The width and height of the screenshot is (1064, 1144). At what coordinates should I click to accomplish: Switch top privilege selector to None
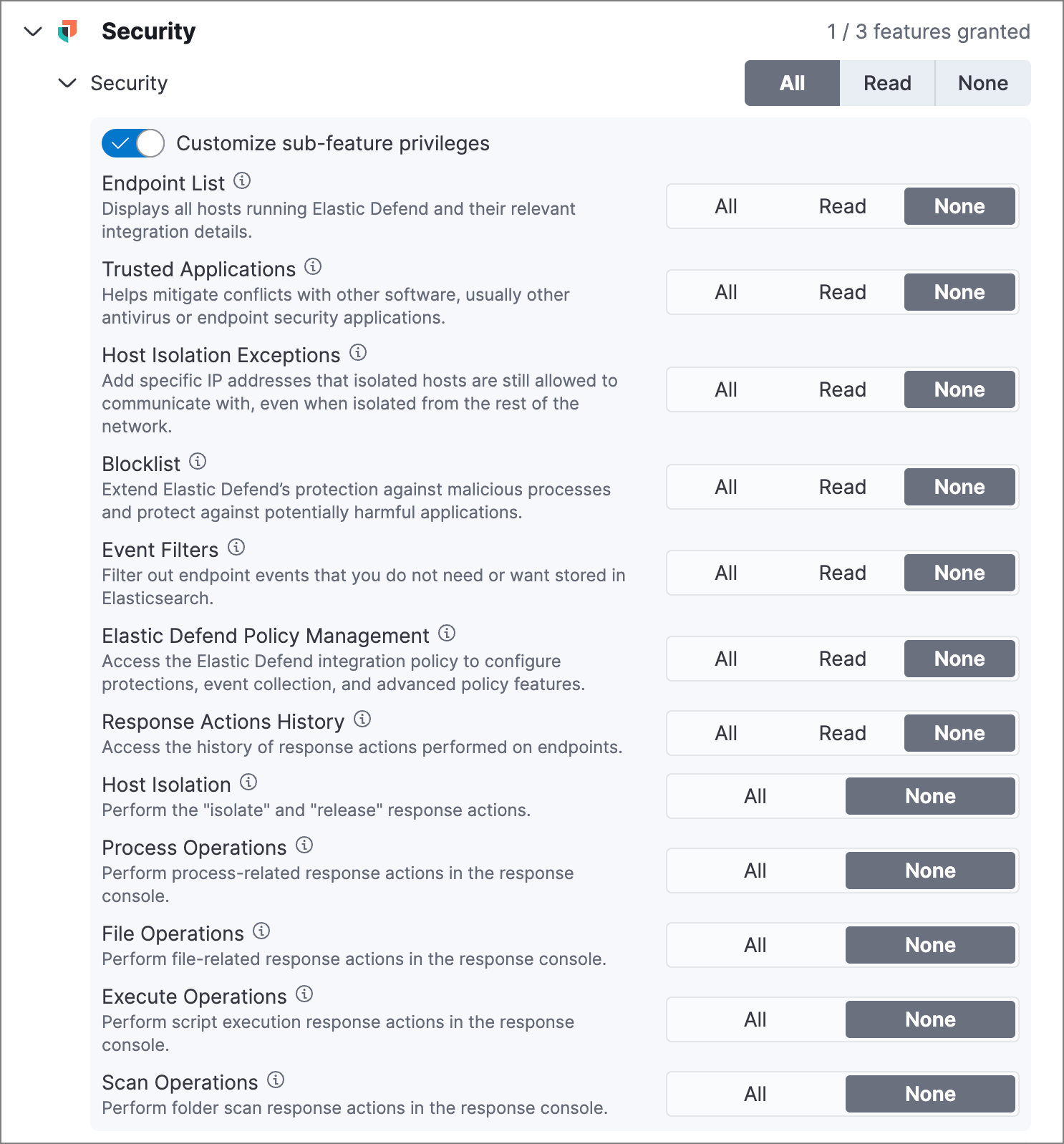point(982,82)
